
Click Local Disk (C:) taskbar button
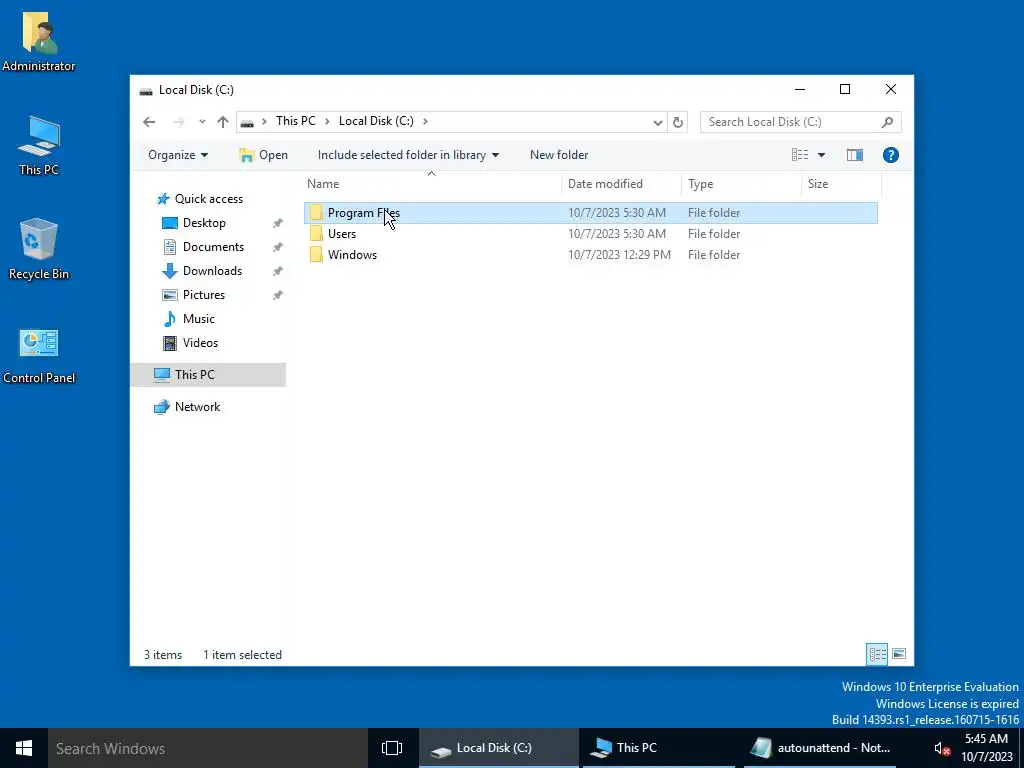click(498, 748)
